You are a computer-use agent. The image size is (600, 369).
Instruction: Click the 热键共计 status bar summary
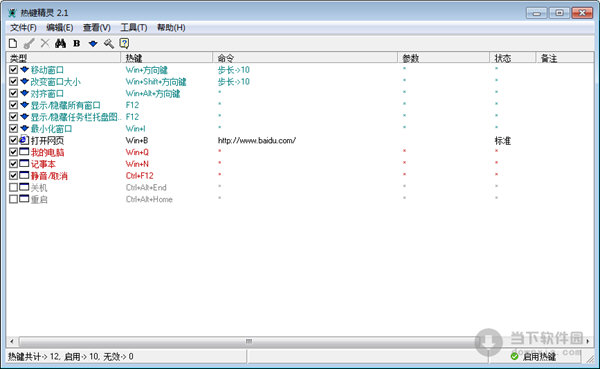(x=71, y=357)
